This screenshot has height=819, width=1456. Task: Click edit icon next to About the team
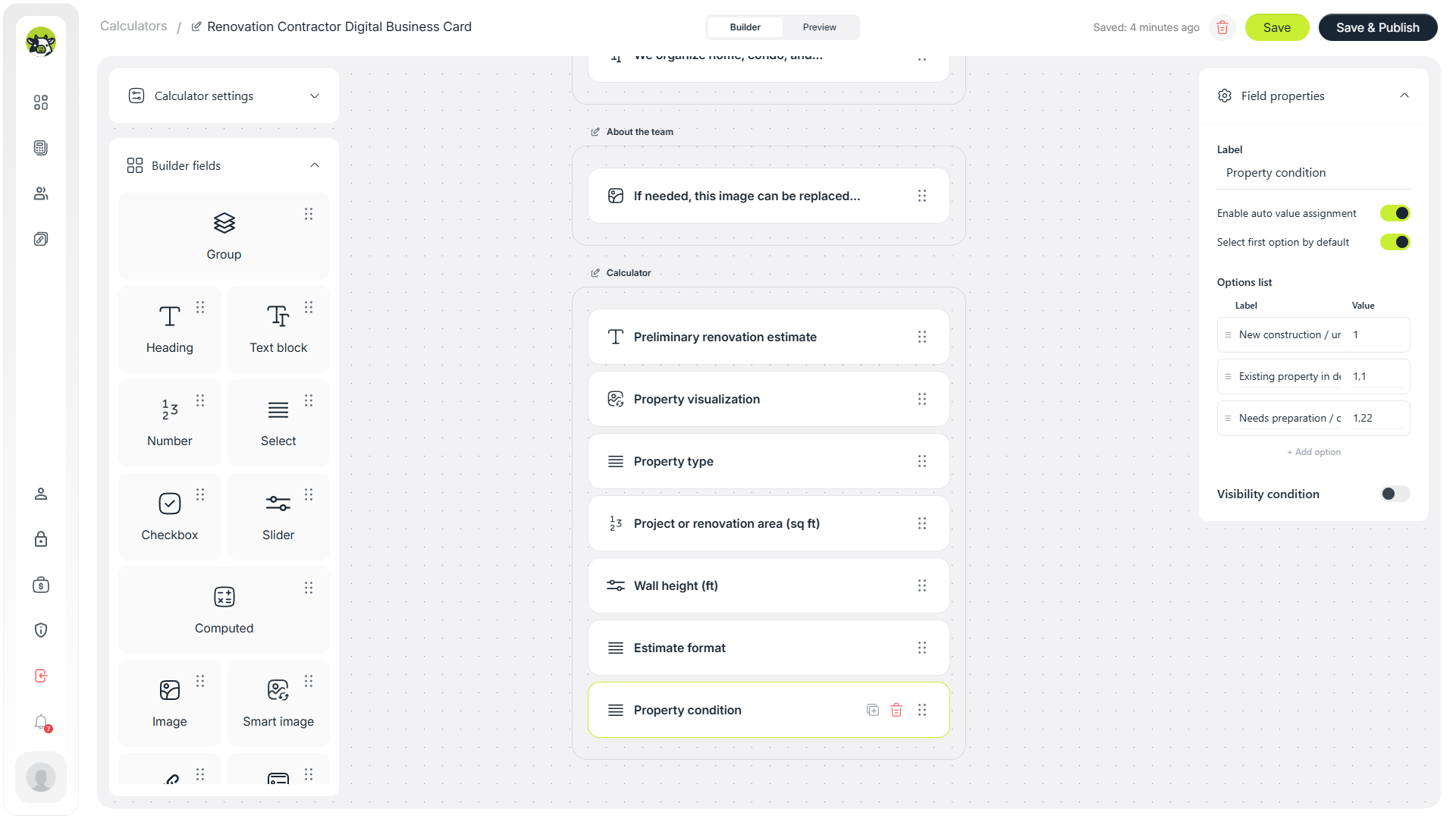[595, 132]
